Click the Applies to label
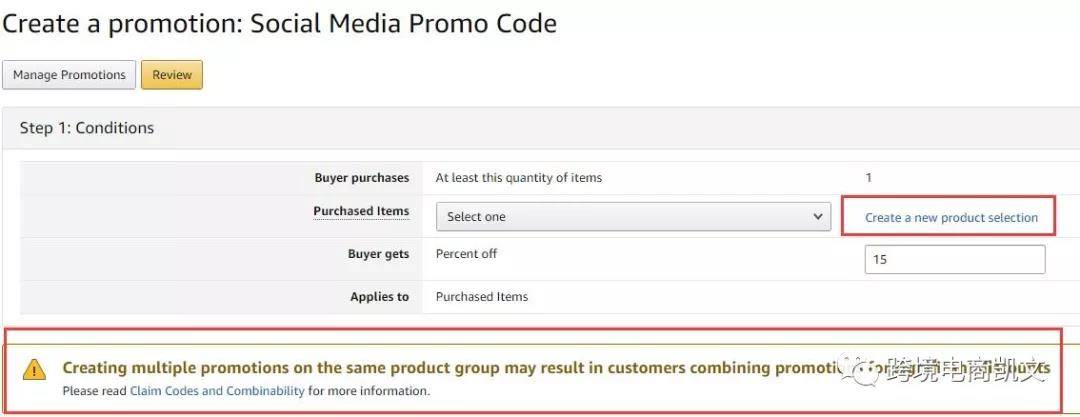The width and height of the screenshot is (1080, 417). pos(380,297)
